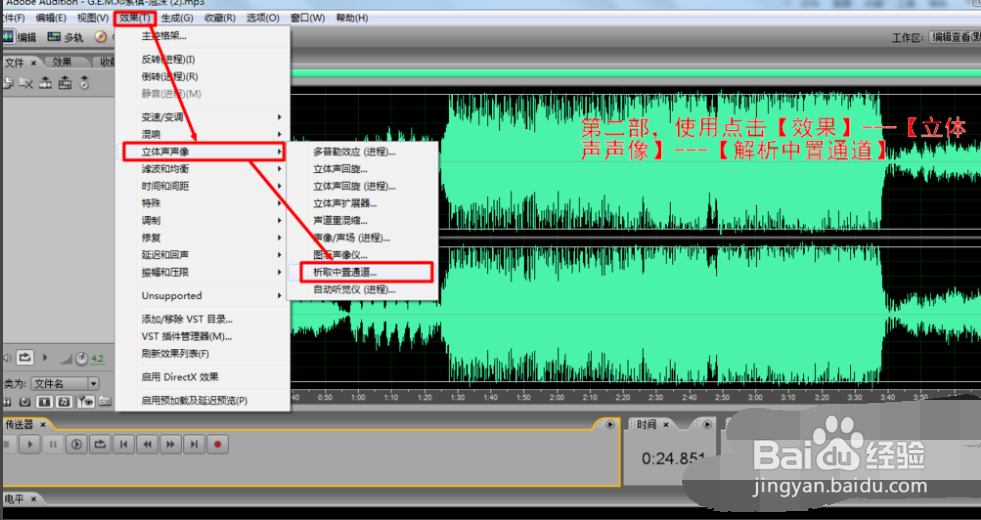Open the 工作区 workspace dropdown
The image size is (981, 520).
[x=955, y=37]
